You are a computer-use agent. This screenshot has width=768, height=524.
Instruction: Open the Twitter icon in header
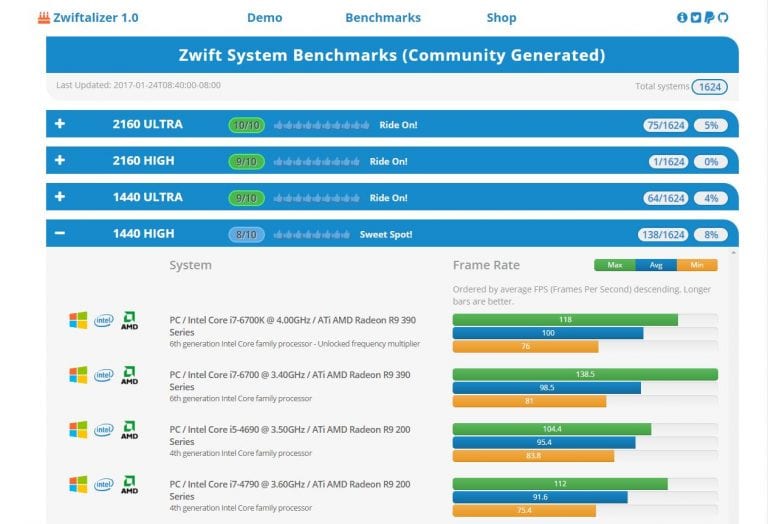696,18
